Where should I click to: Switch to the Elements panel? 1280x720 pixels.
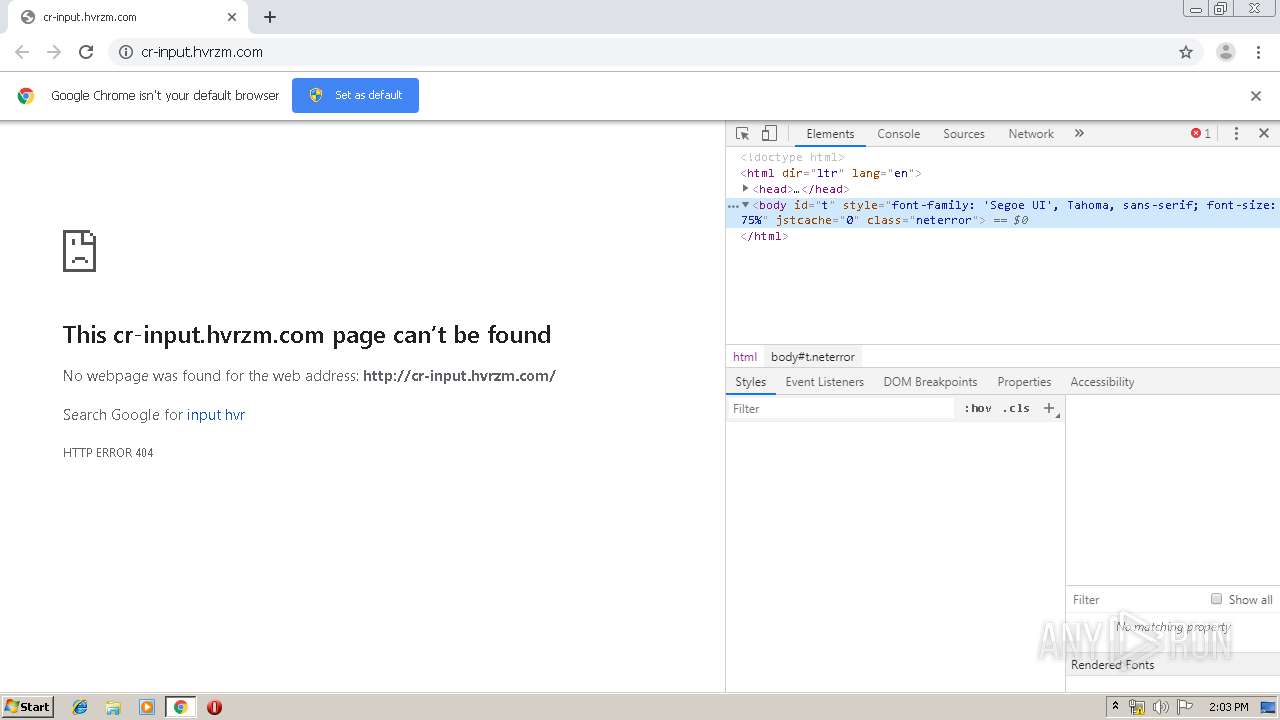point(830,133)
